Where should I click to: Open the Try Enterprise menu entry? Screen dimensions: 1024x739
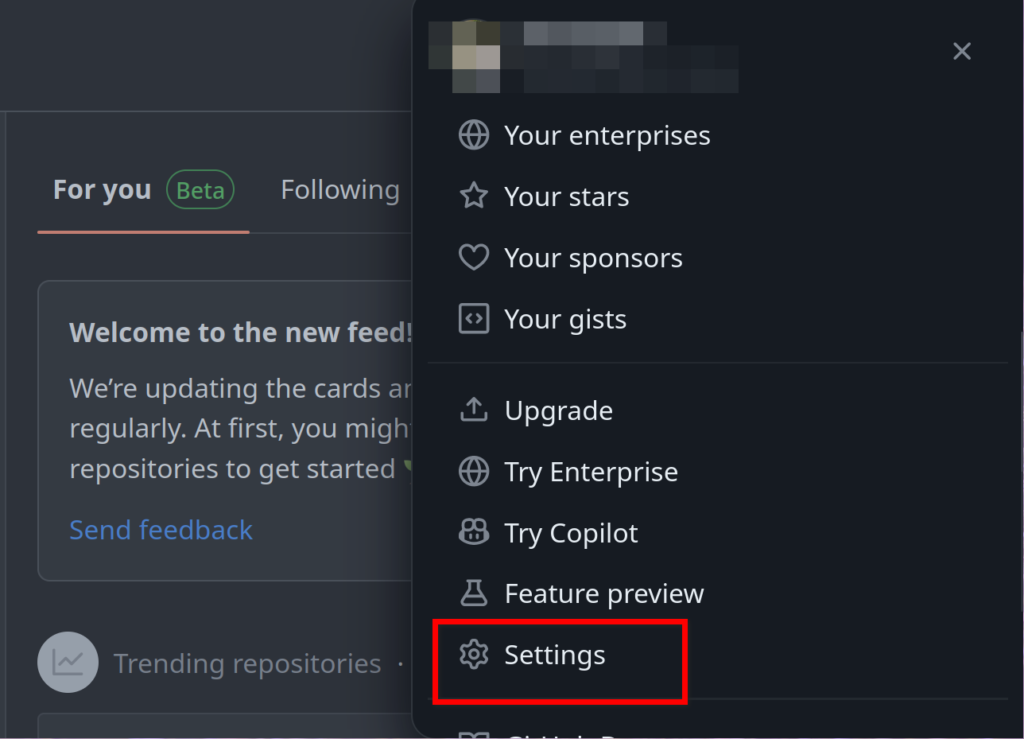[591, 472]
